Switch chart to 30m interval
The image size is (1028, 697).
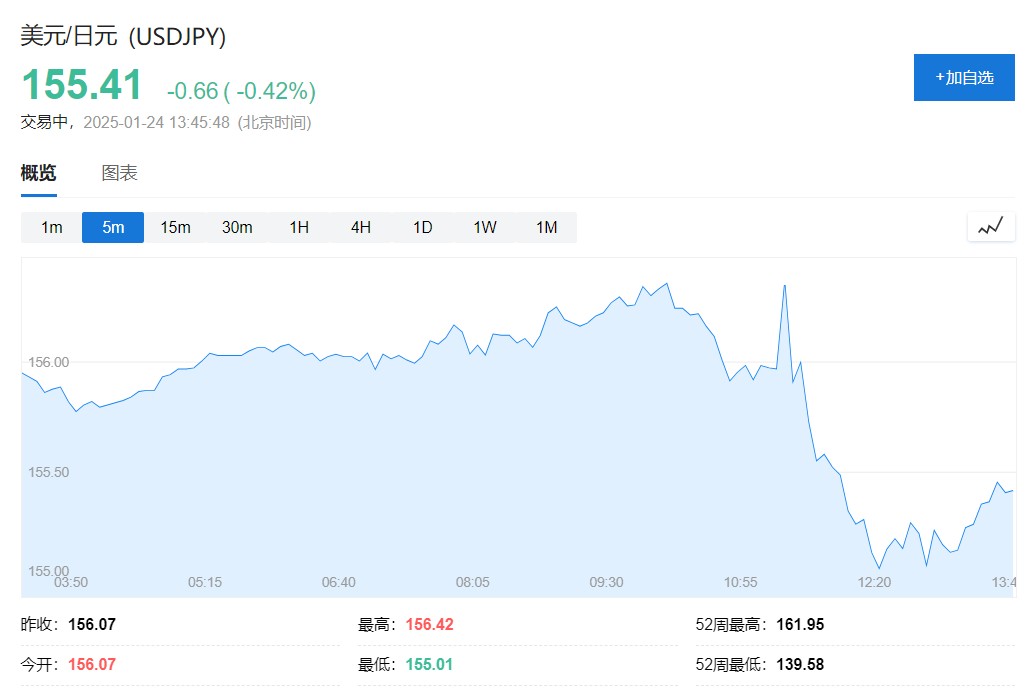tap(237, 228)
